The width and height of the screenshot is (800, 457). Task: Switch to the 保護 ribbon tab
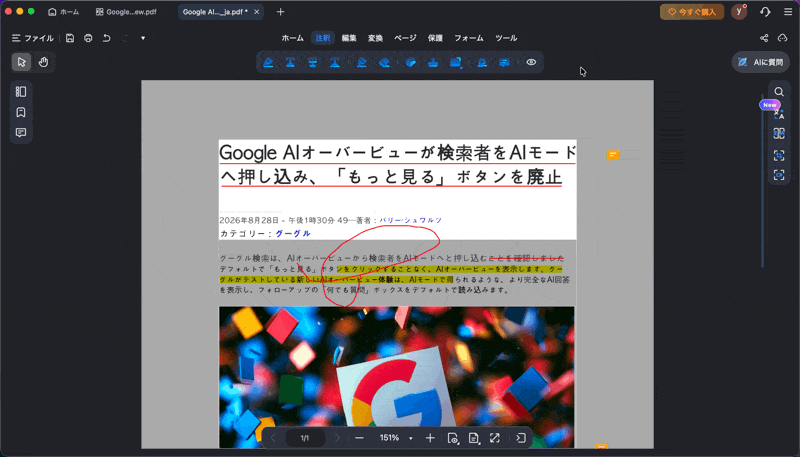[435, 38]
